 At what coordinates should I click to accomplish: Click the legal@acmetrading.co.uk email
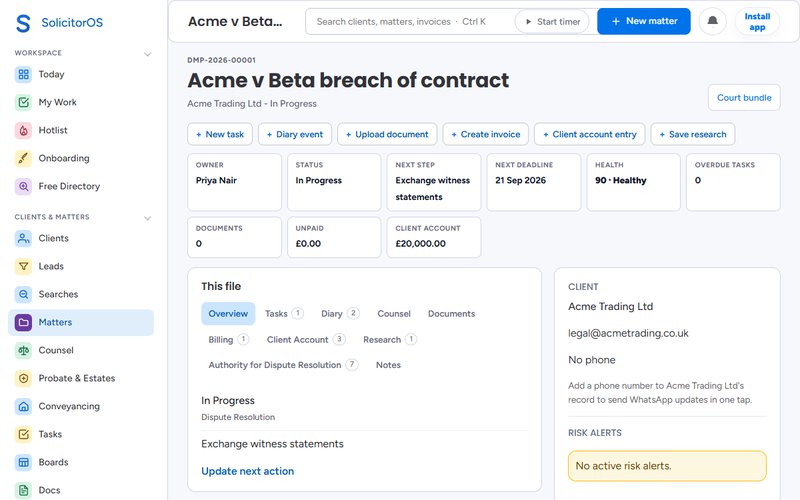tap(628, 334)
